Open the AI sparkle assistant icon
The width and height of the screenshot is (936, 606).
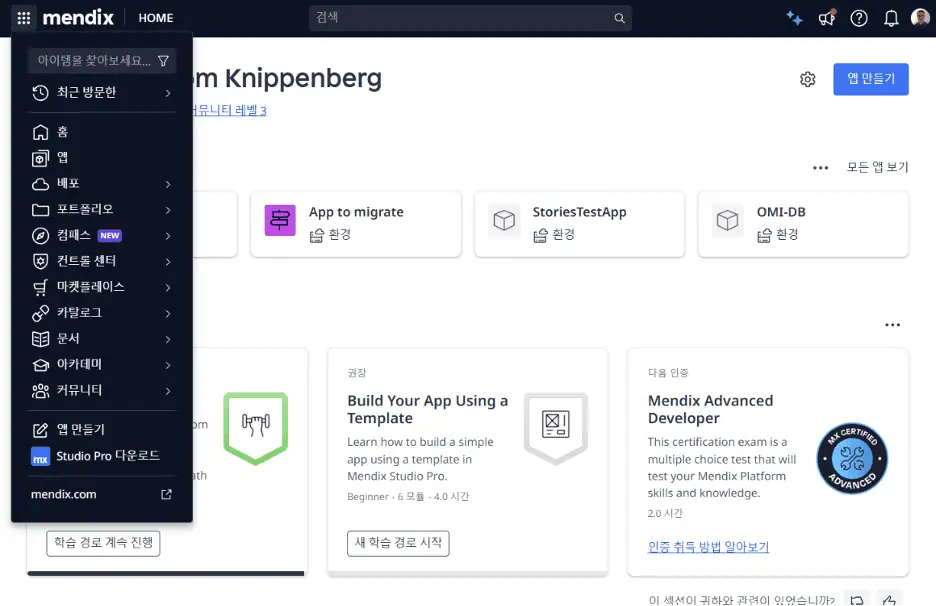[794, 18]
